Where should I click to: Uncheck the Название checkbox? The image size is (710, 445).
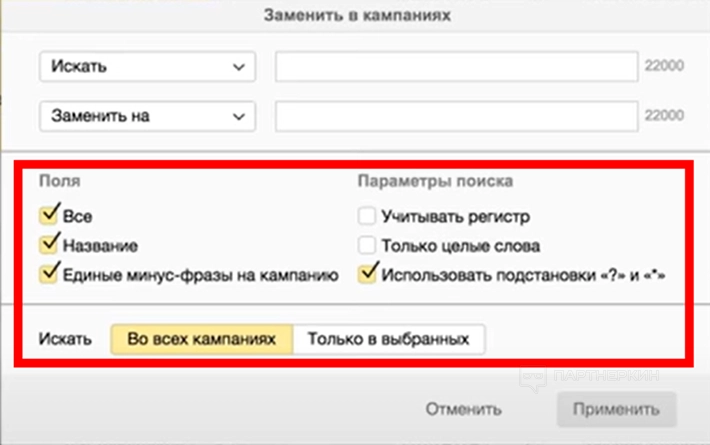[49, 244]
